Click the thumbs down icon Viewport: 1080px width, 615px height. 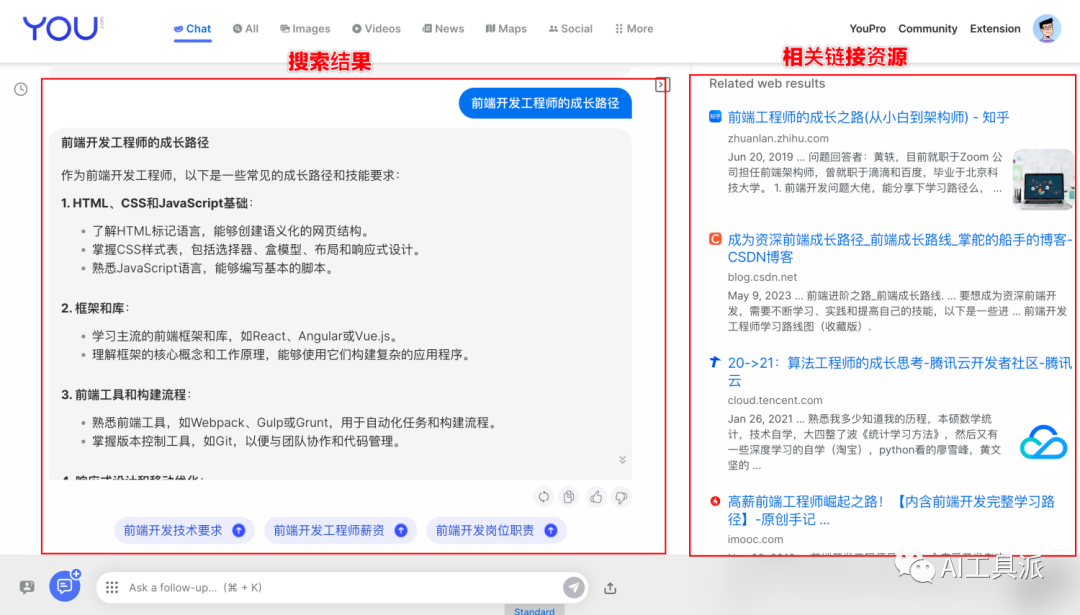coord(621,497)
